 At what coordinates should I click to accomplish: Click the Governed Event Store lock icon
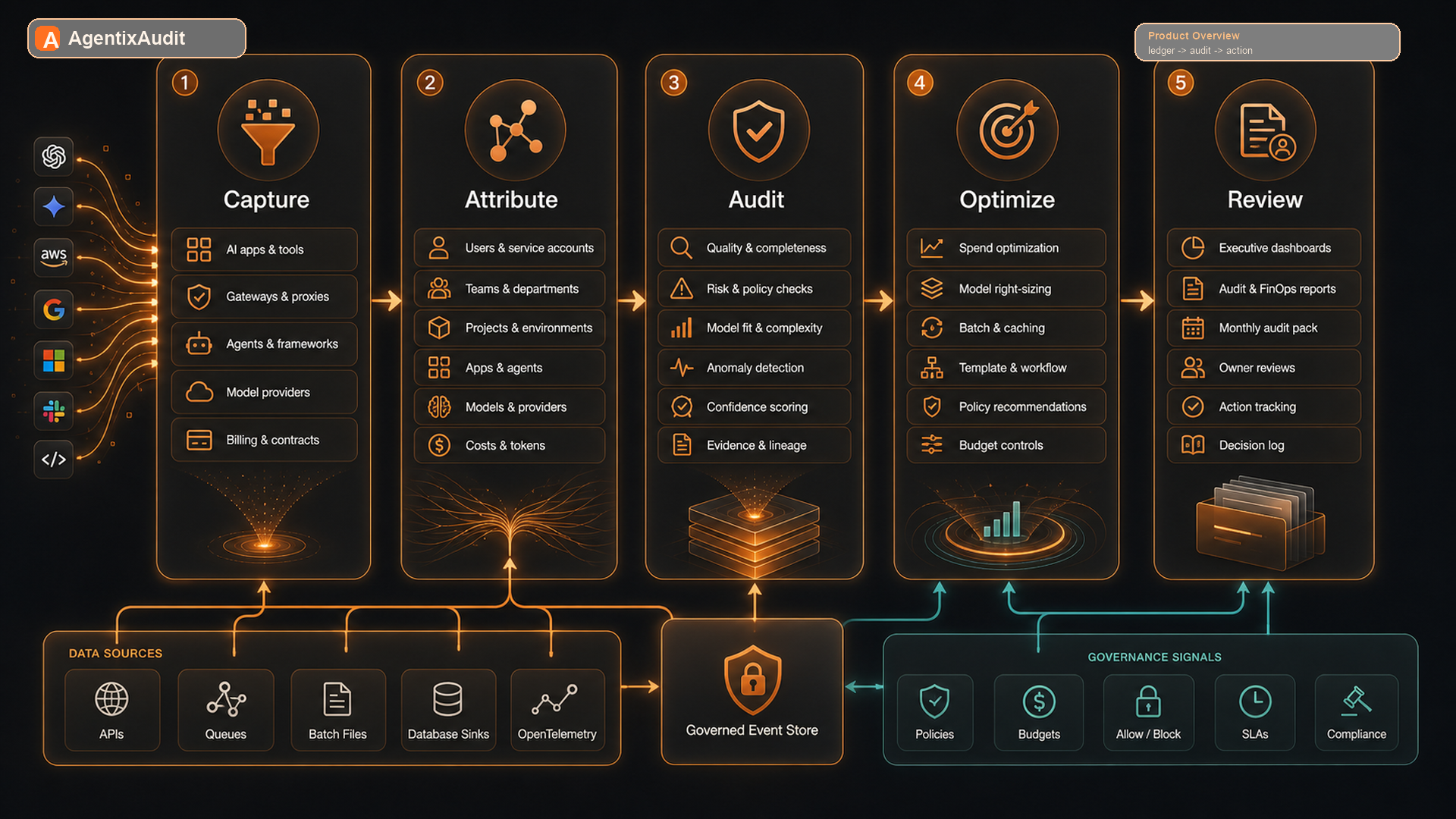click(x=752, y=679)
